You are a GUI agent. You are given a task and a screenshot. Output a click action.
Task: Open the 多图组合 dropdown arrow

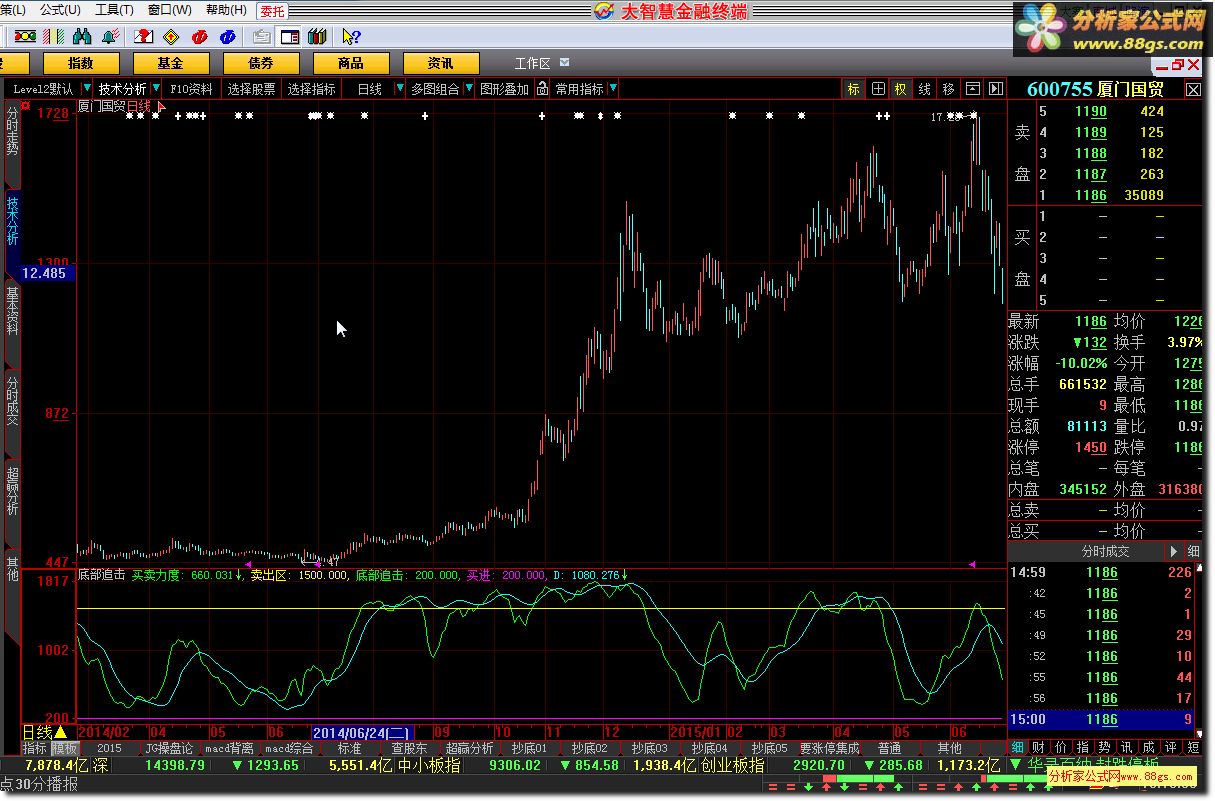(x=467, y=89)
